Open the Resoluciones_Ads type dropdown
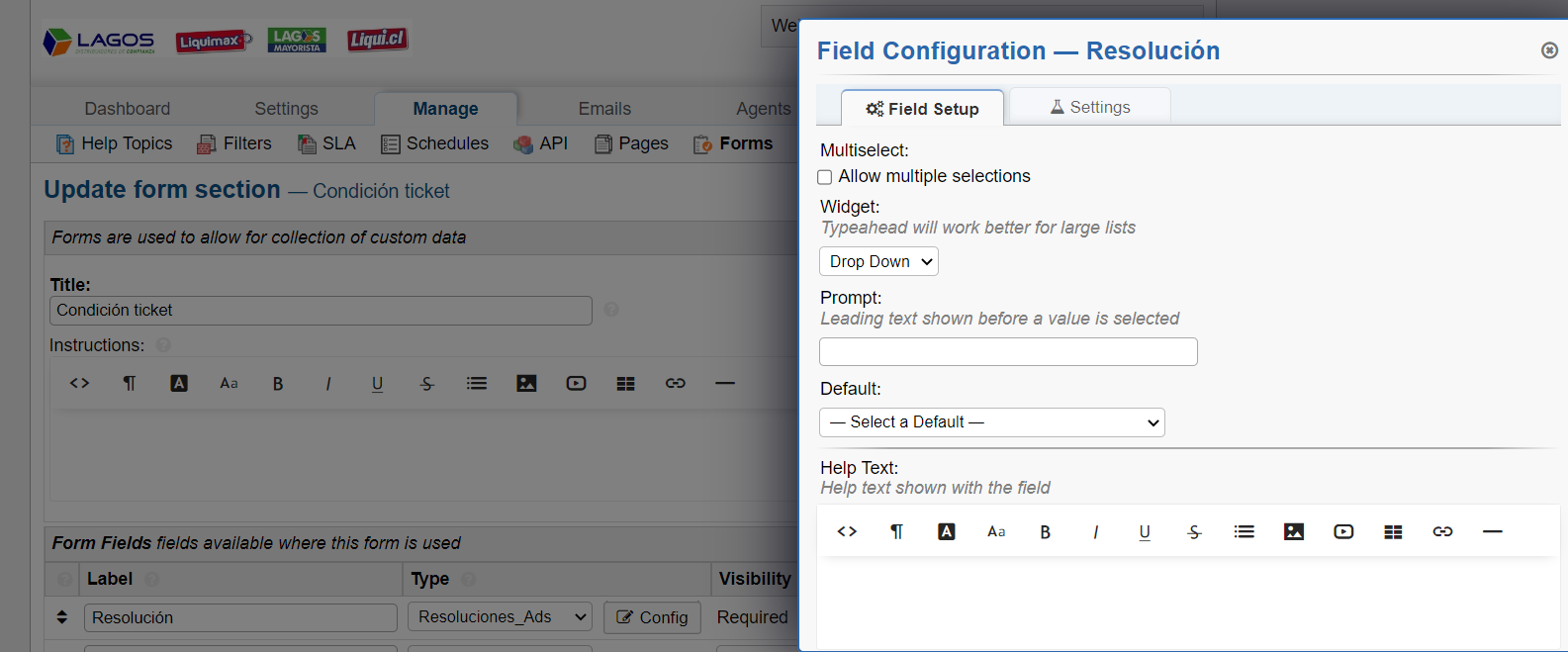1568x652 pixels. 500,617
